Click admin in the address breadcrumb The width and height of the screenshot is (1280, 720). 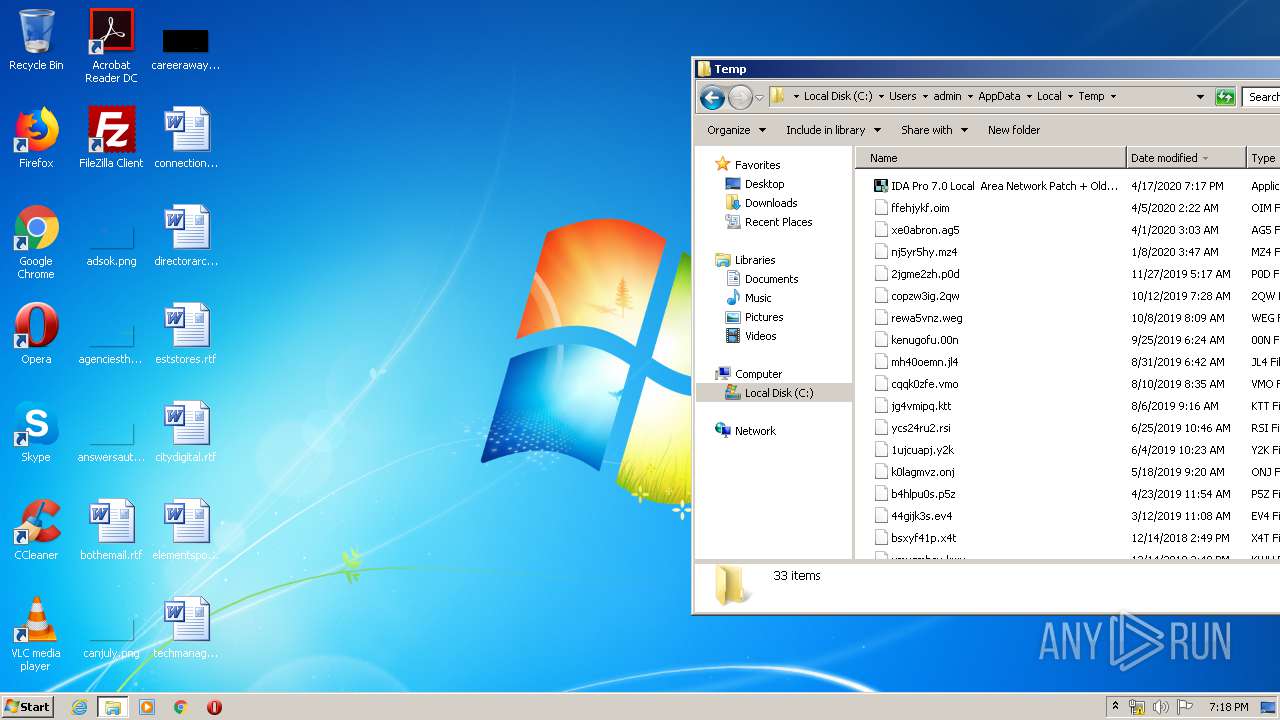coord(947,97)
